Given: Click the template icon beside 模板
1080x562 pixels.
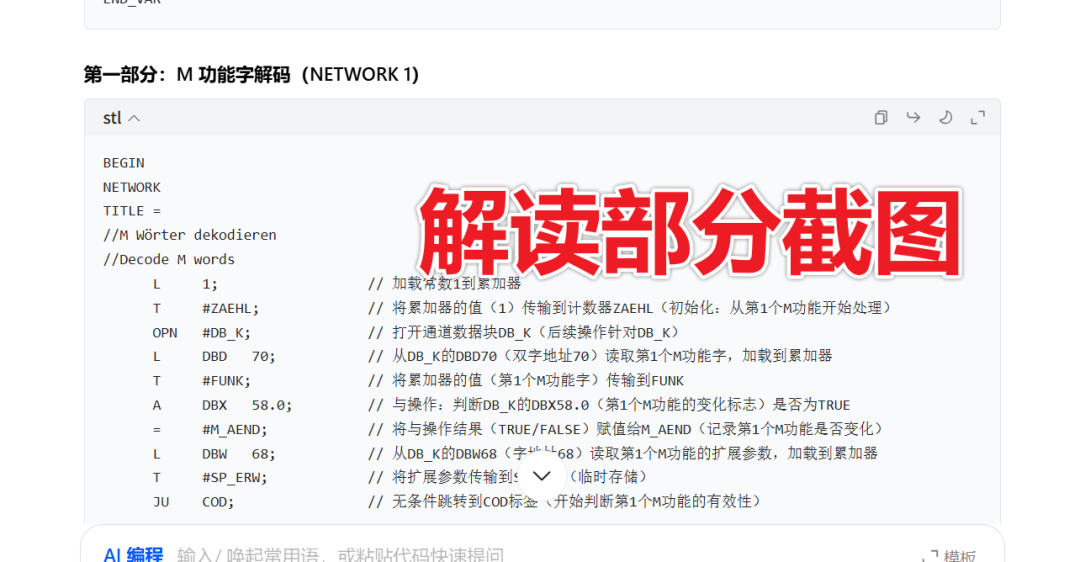Looking at the screenshot, I should pyautogui.click(x=929, y=556).
